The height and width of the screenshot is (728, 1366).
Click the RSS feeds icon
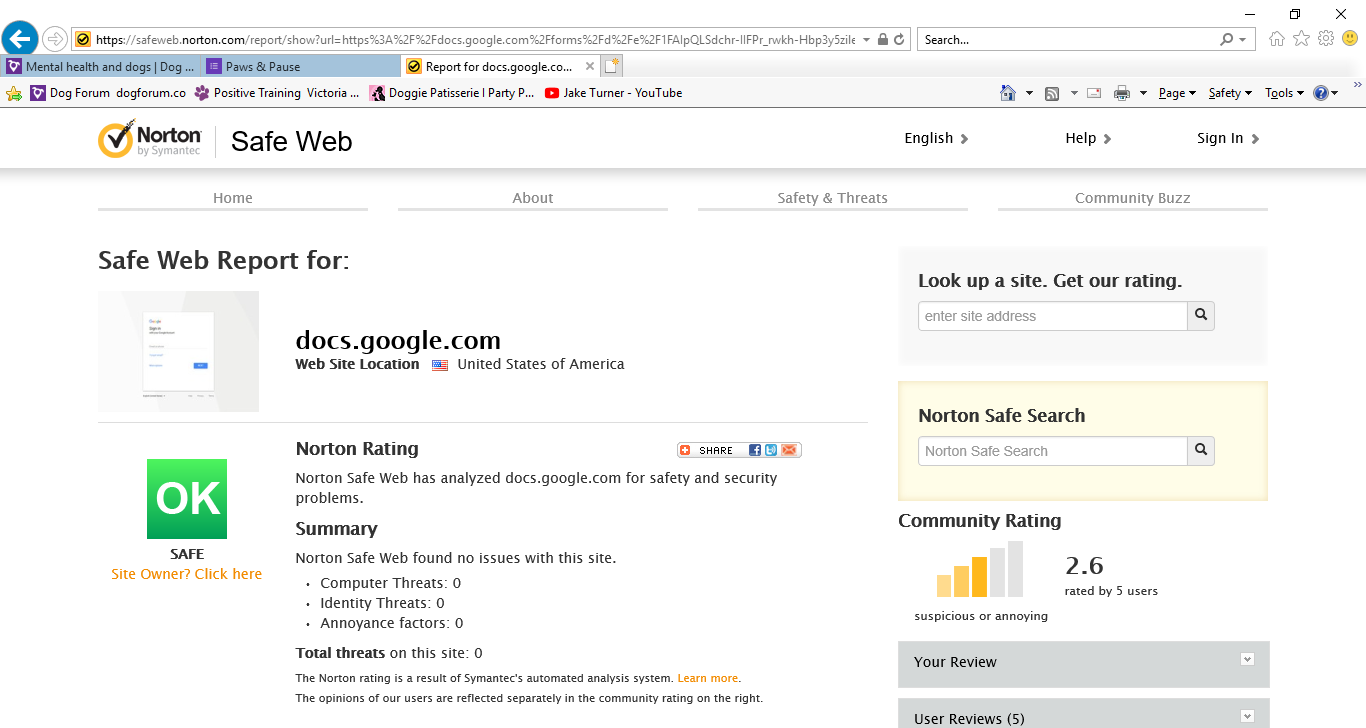[x=1052, y=93]
